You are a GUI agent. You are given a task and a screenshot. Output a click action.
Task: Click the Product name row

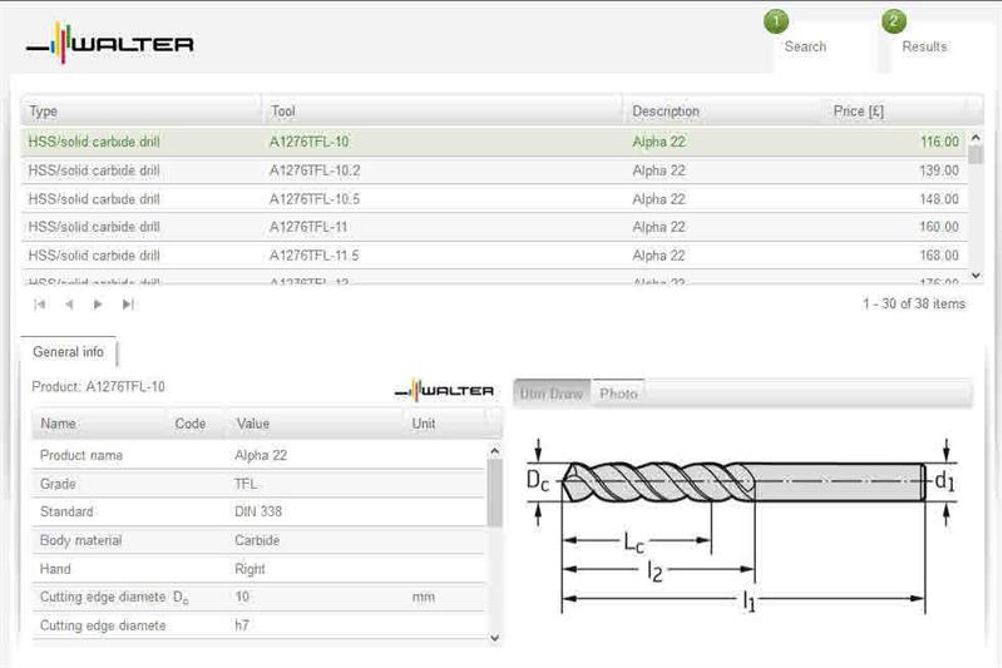(x=259, y=455)
